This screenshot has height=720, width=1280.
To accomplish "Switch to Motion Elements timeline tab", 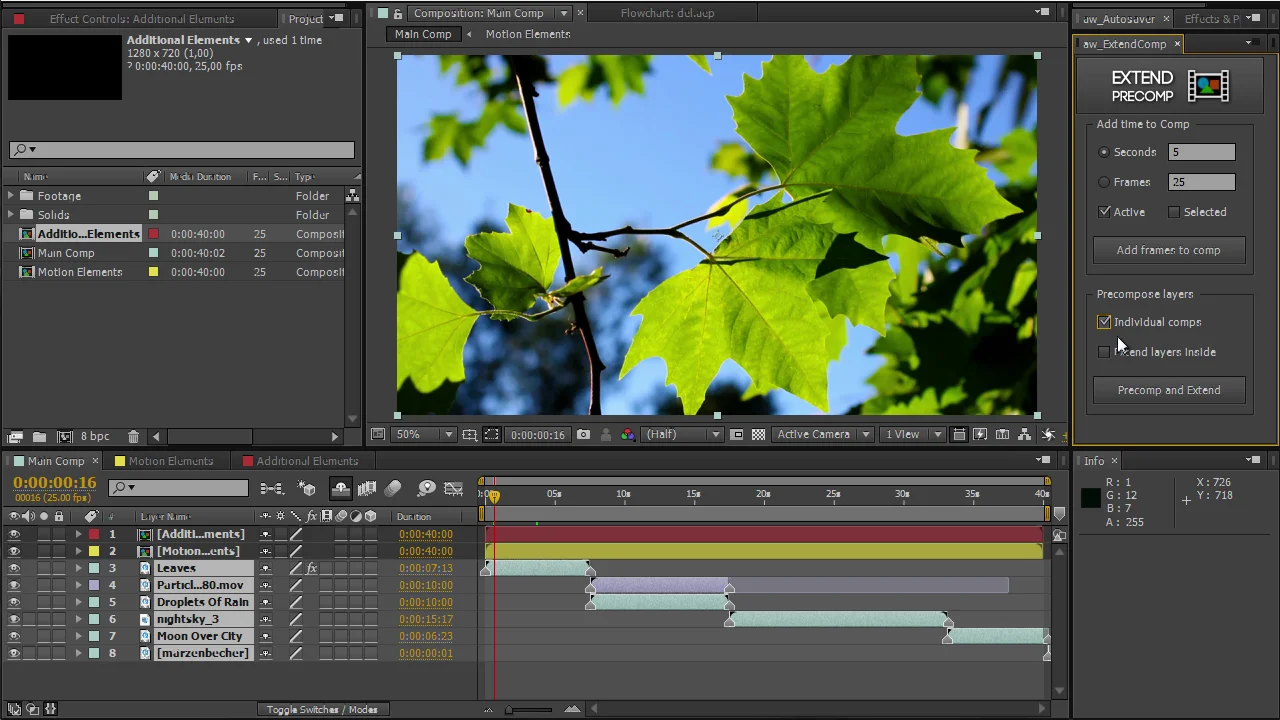I will click(x=170, y=461).
